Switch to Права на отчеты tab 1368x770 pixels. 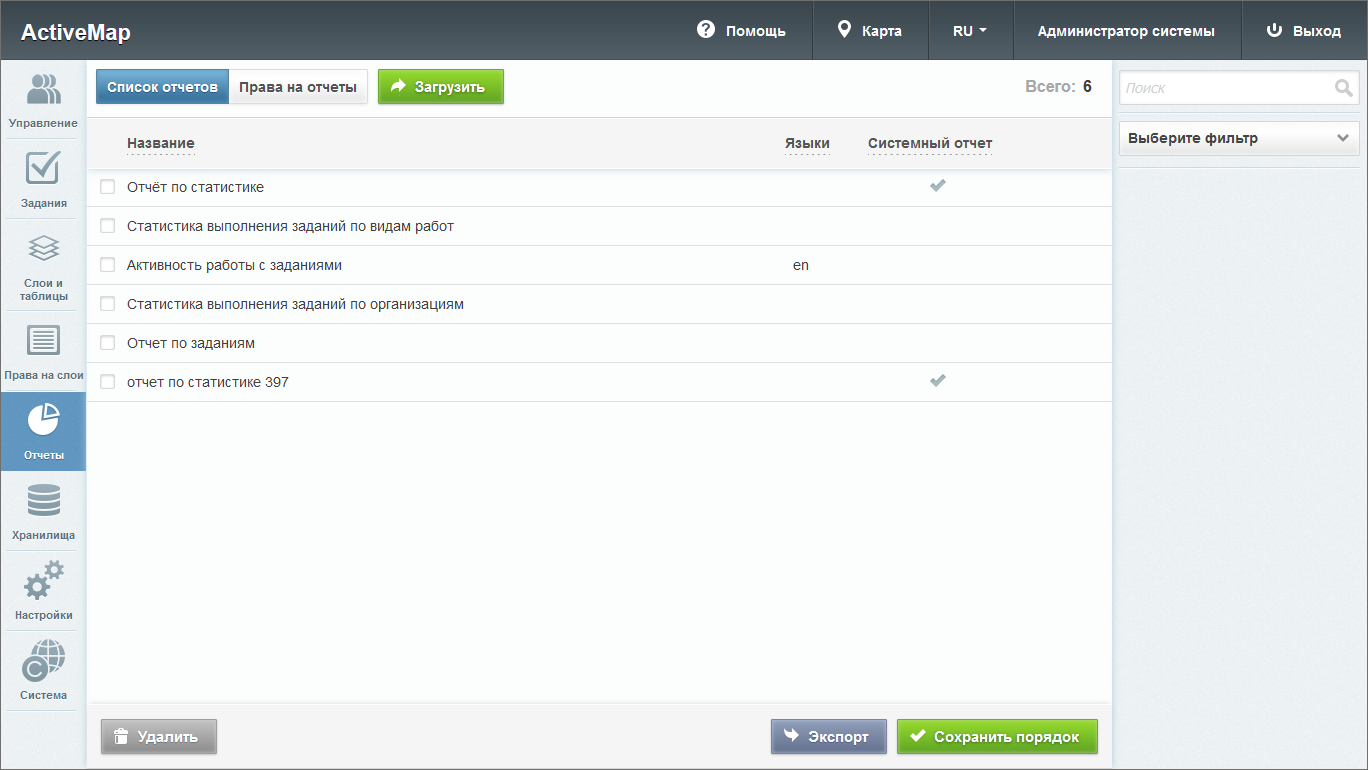[298, 87]
